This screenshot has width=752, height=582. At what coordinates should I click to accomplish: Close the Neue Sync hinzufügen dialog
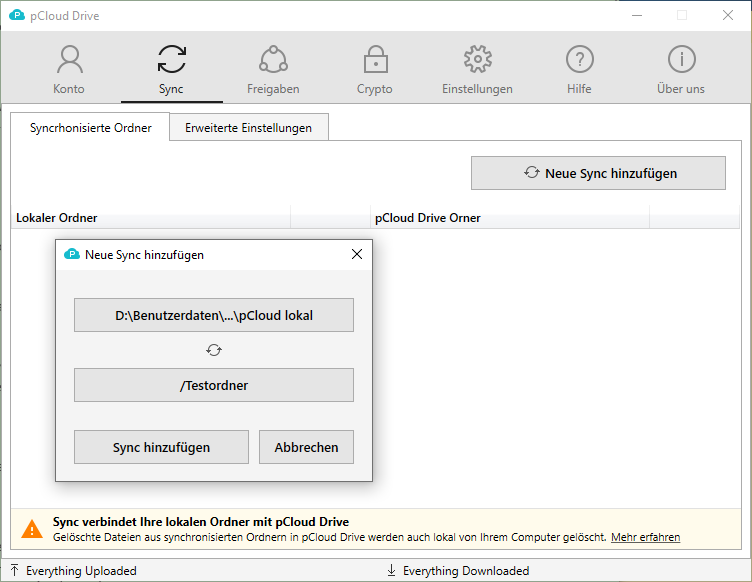pyautogui.click(x=357, y=254)
